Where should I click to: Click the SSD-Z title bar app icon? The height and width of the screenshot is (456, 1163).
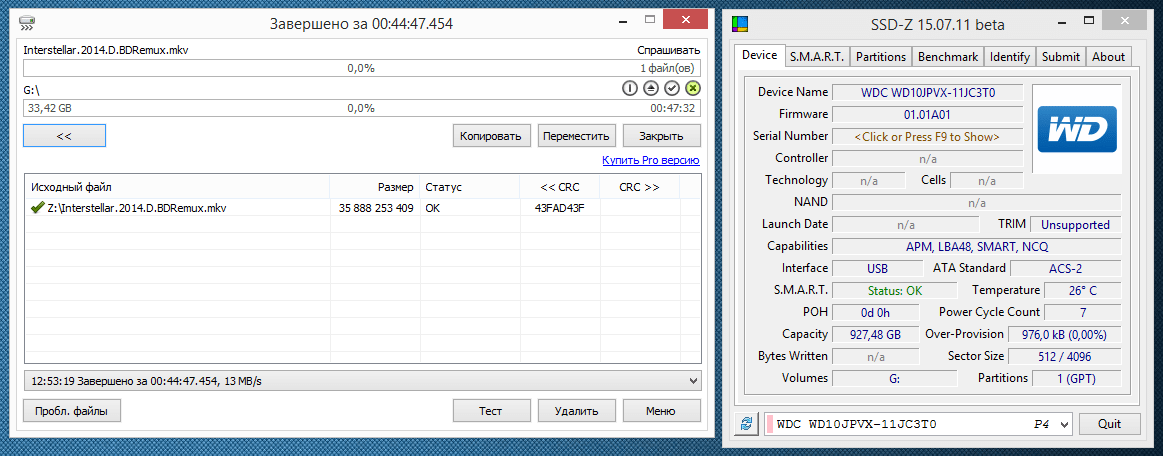tap(739, 24)
